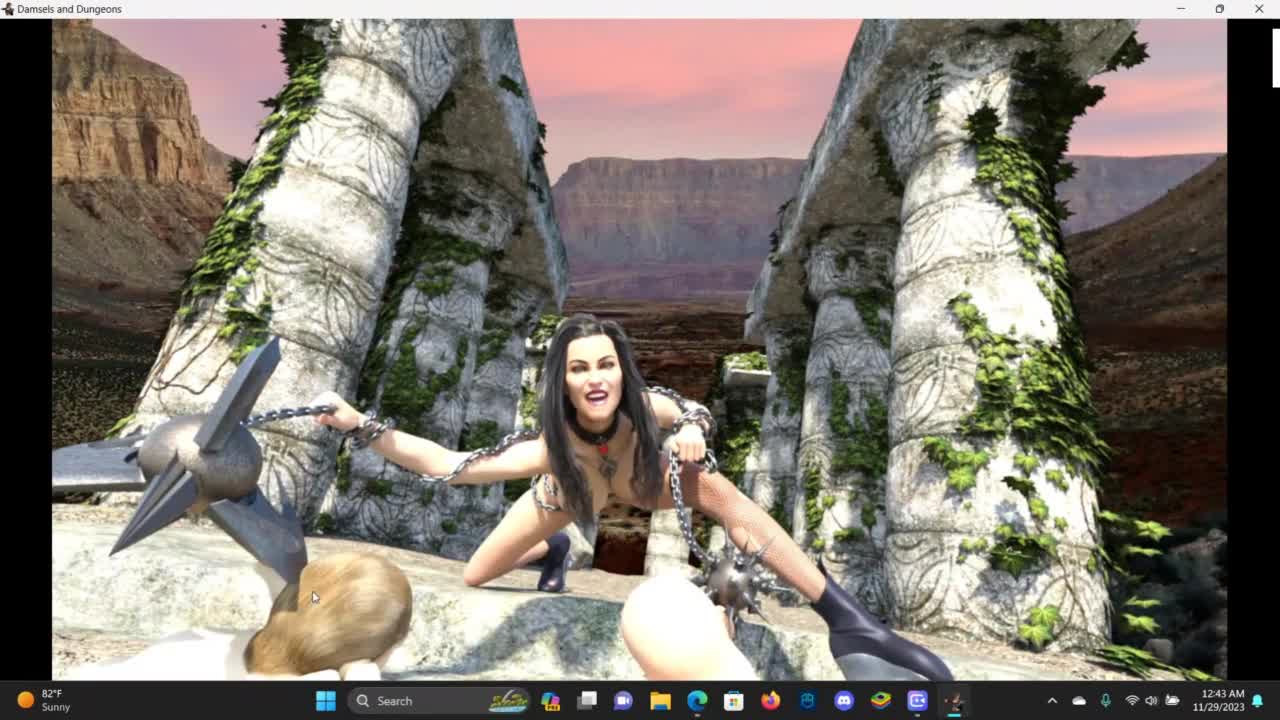The width and height of the screenshot is (1280, 720).
Task: Open OneDrive cloud status icon
Action: 1079,701
